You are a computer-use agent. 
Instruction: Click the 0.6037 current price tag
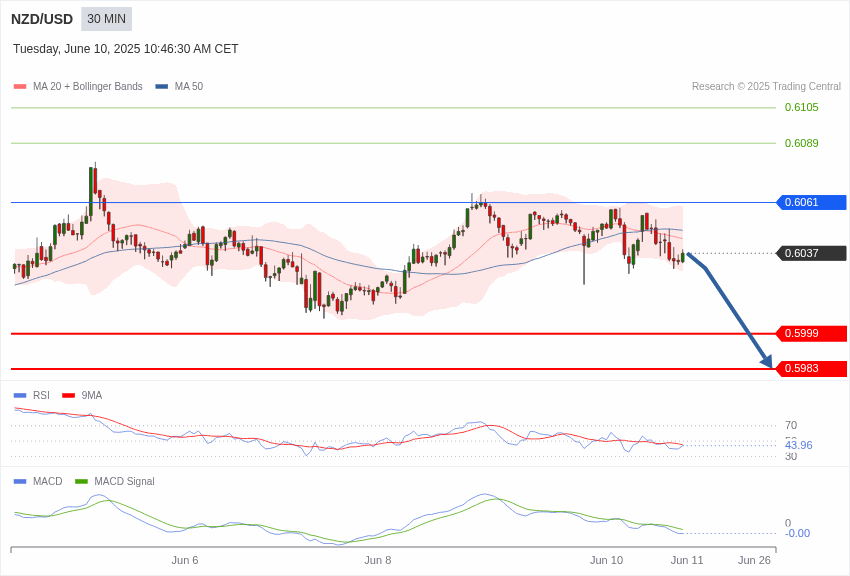[812, 253]
